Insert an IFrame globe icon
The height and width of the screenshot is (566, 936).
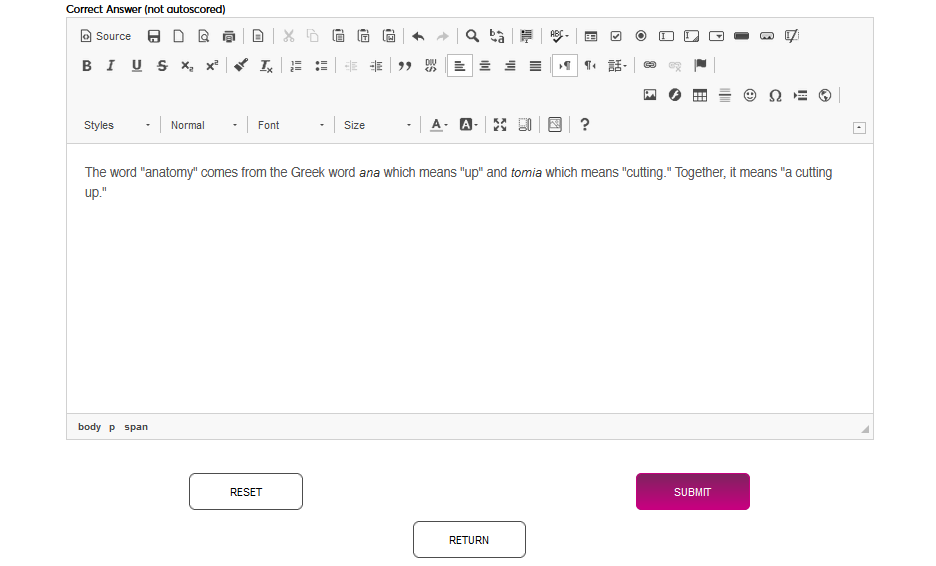(825, 95)
